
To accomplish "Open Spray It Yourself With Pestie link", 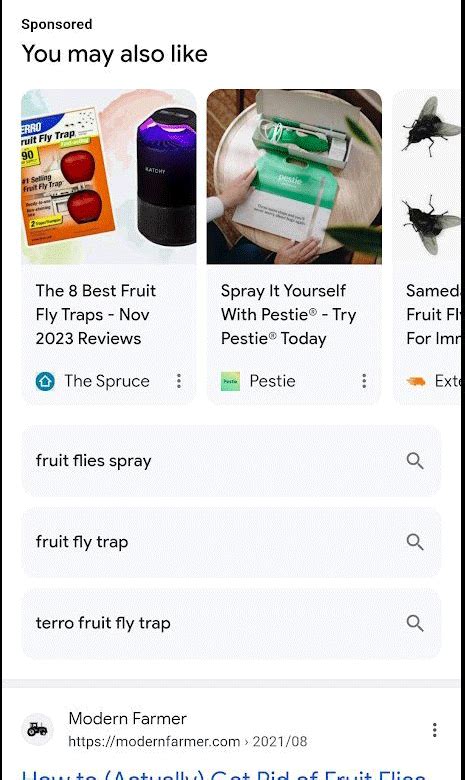I will coord(288,314).
